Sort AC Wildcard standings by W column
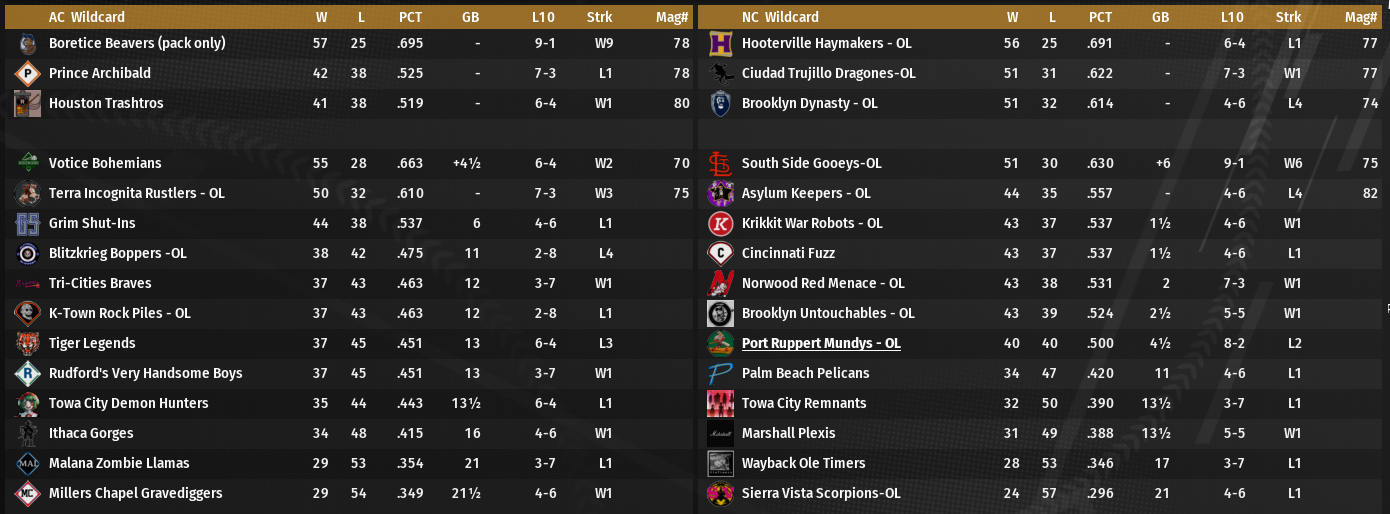The width and height of the screenshot is (1390, 514). pos(321,17)
